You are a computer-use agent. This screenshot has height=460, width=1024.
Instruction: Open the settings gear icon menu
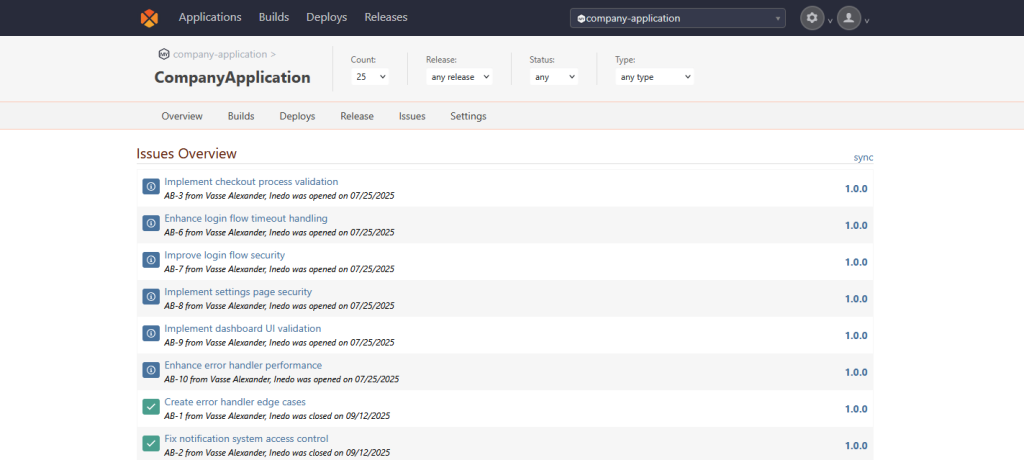coord(812,18)
